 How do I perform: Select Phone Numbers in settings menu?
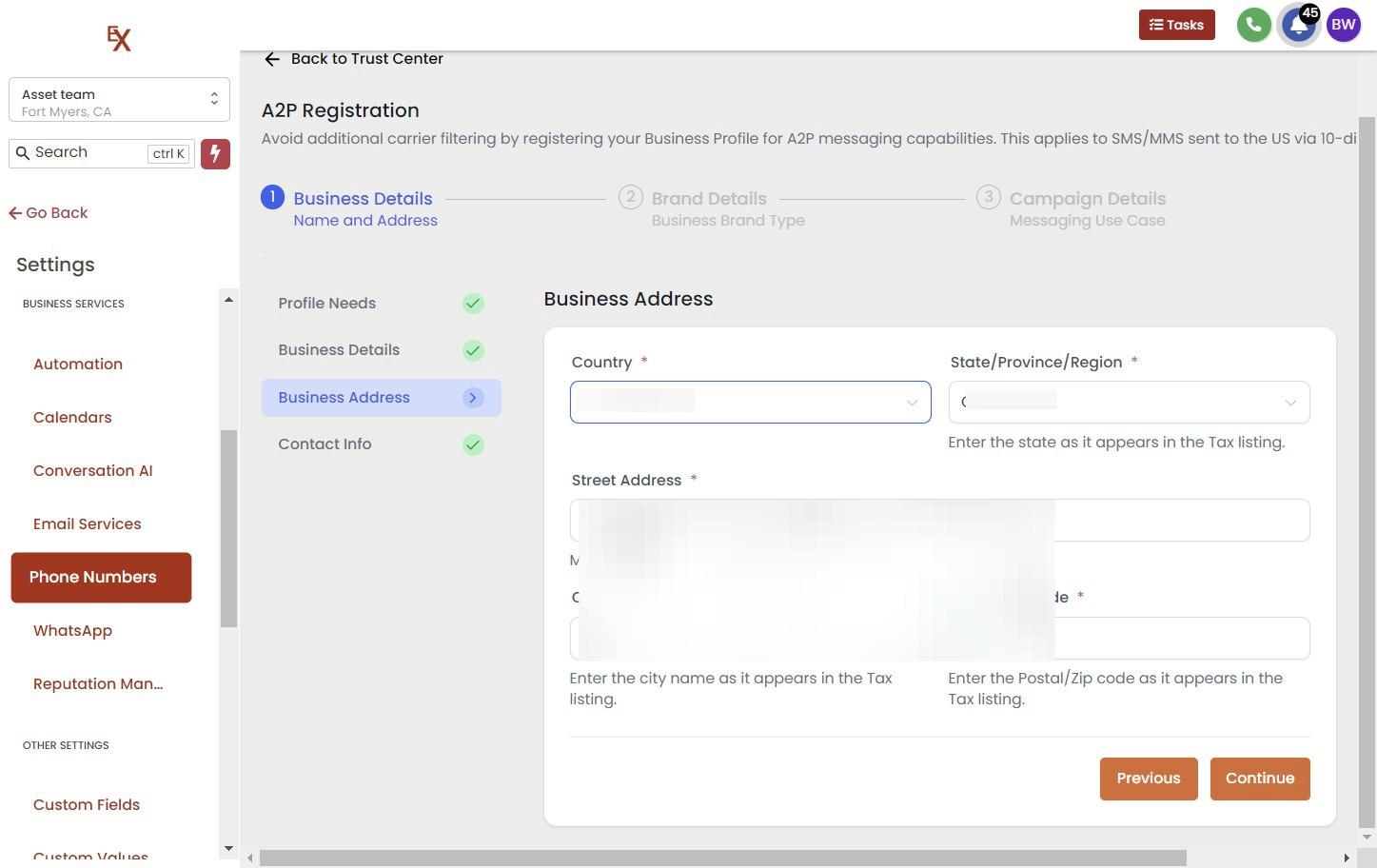click(x=101, y=578)
